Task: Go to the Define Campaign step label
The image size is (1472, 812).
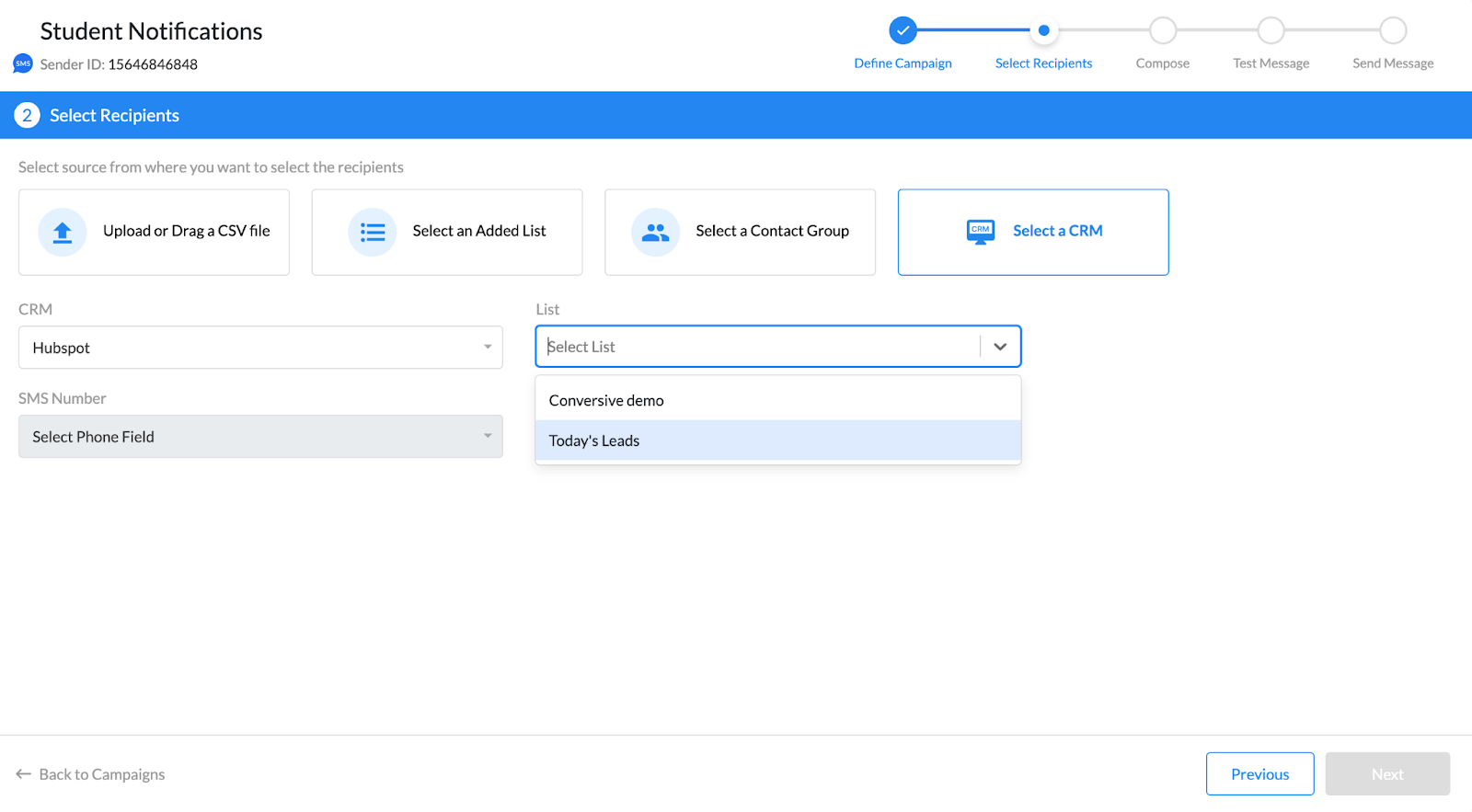Action: [x=903, y=63]
